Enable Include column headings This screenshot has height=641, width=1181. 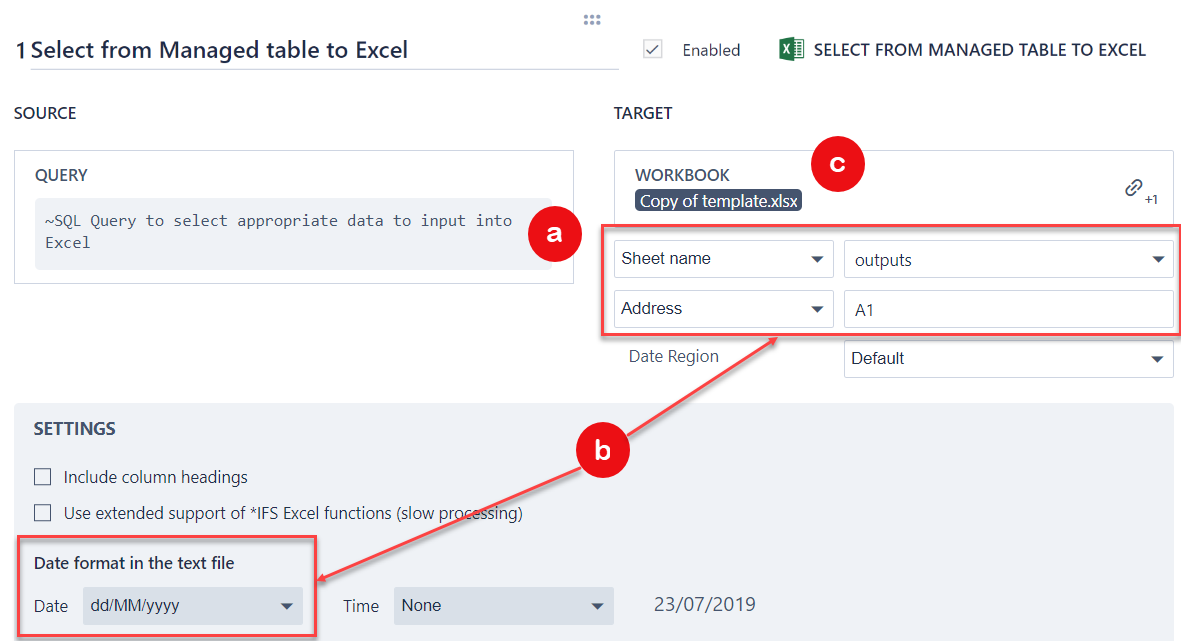click(43, 477)
